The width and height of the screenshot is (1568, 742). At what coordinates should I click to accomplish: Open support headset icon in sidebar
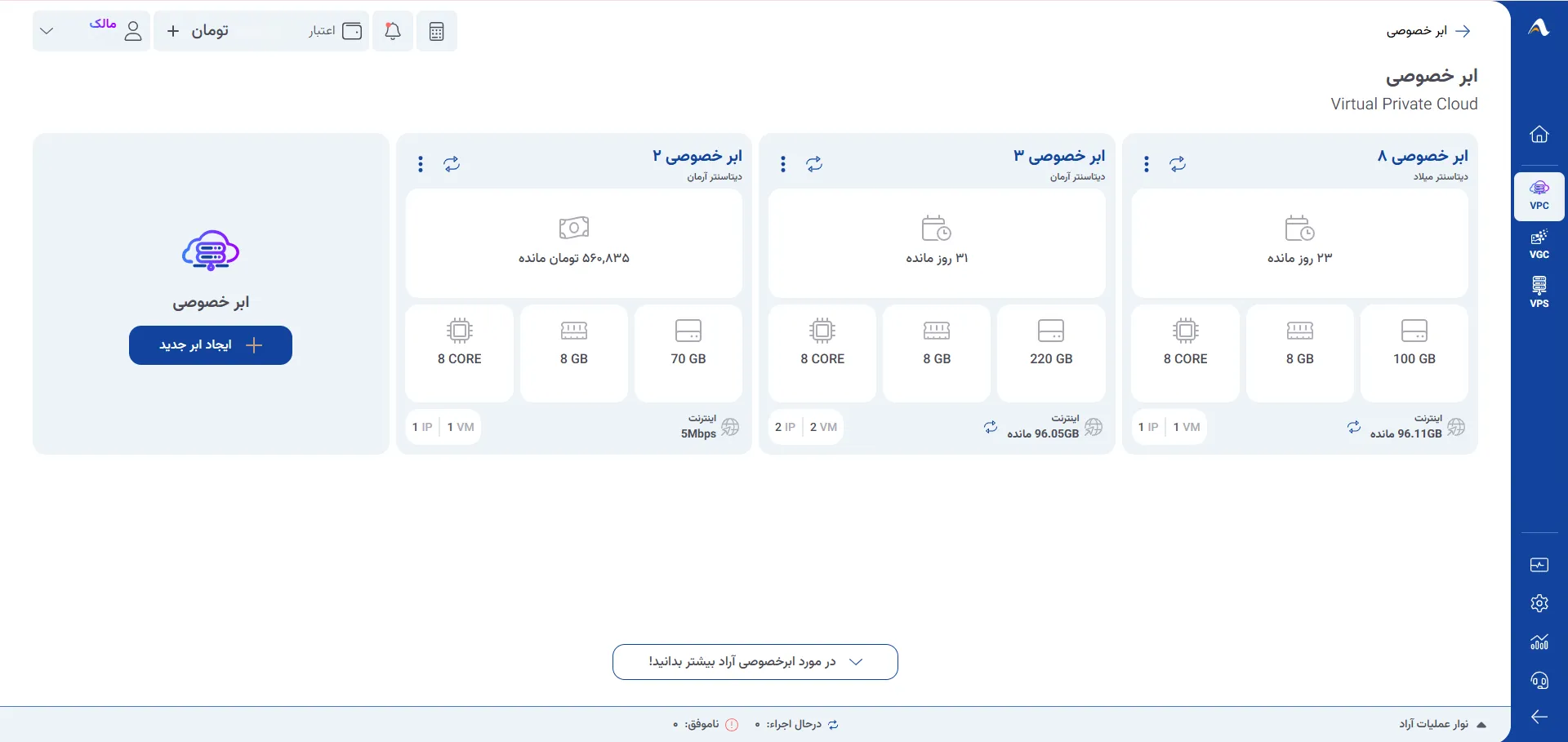point(1539,680)
